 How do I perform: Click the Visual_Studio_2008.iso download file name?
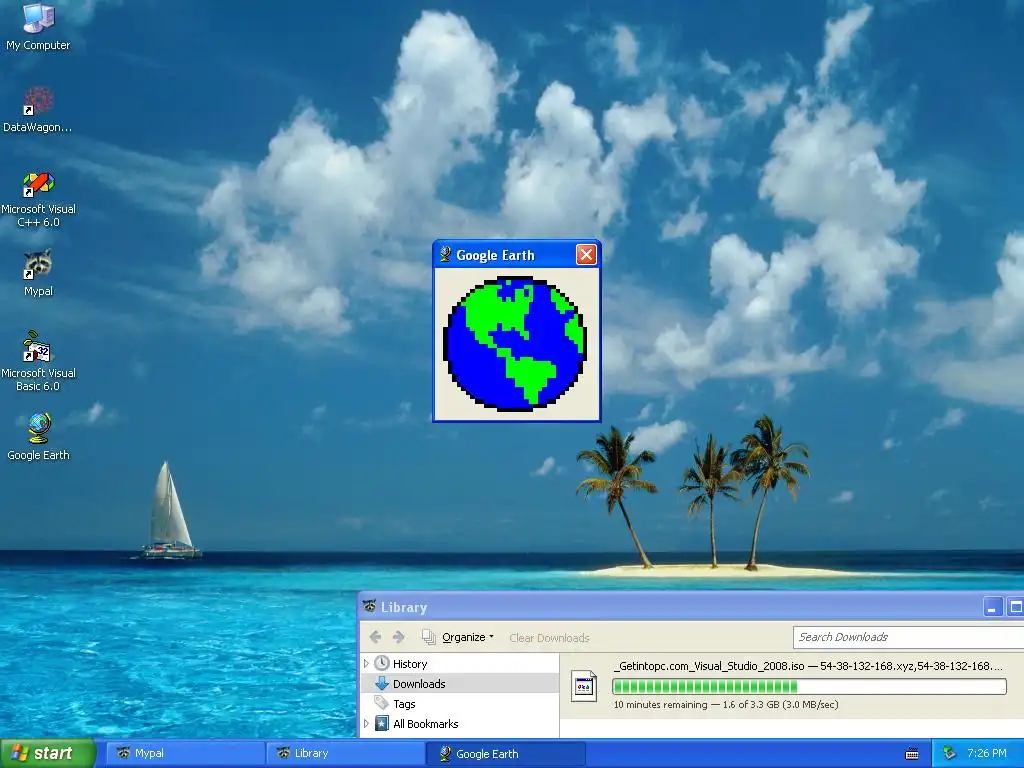808,666
